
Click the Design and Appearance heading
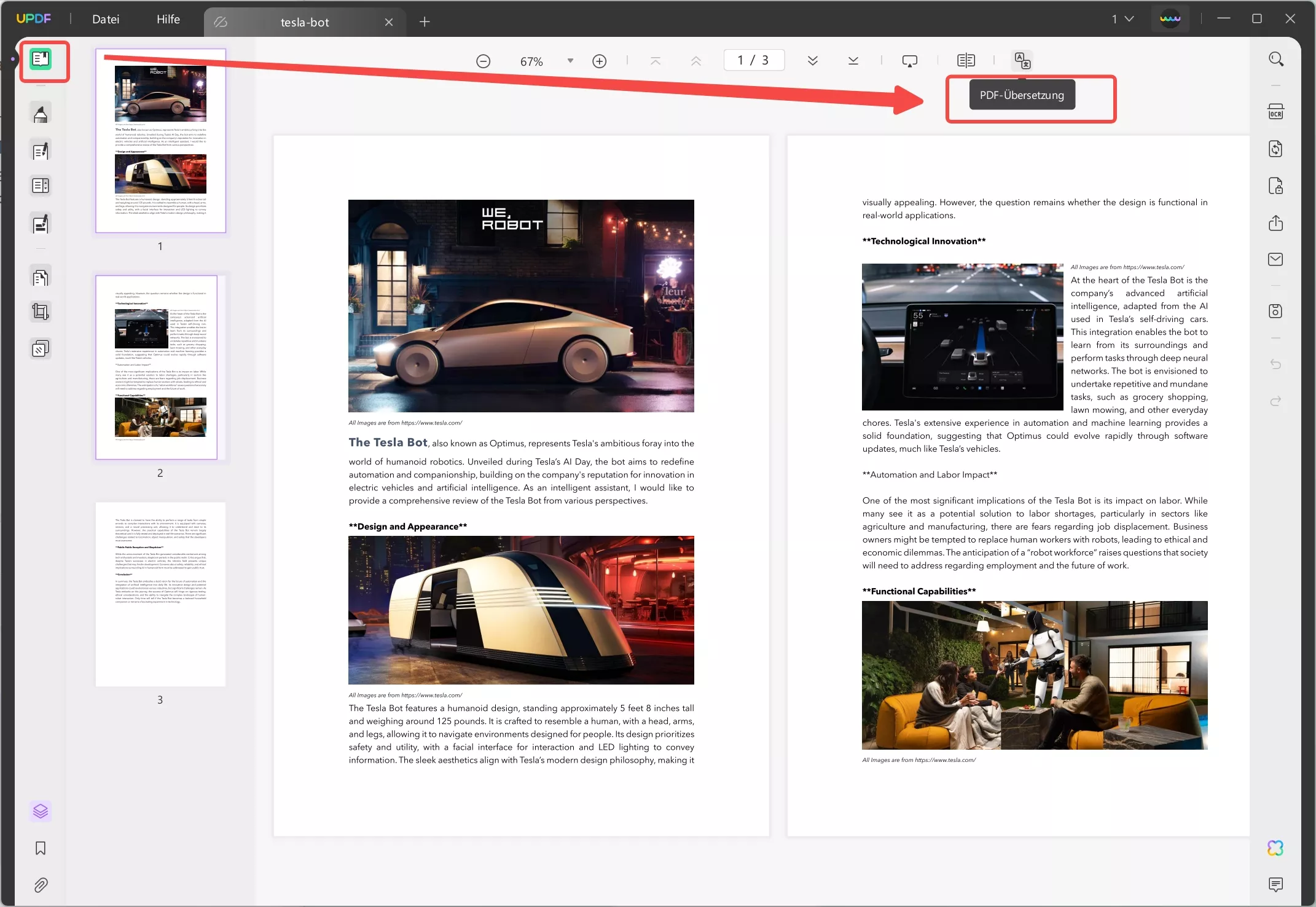408,526
